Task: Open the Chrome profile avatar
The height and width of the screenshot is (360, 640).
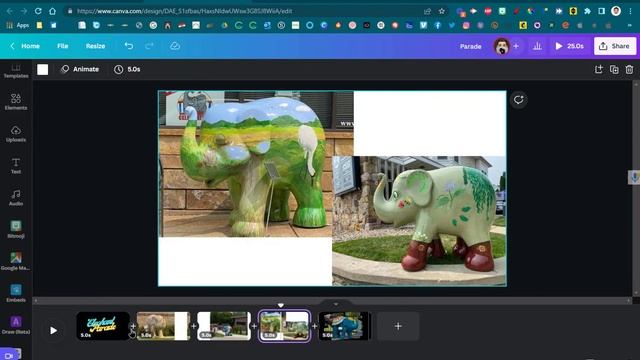Action: click(616, 11)
